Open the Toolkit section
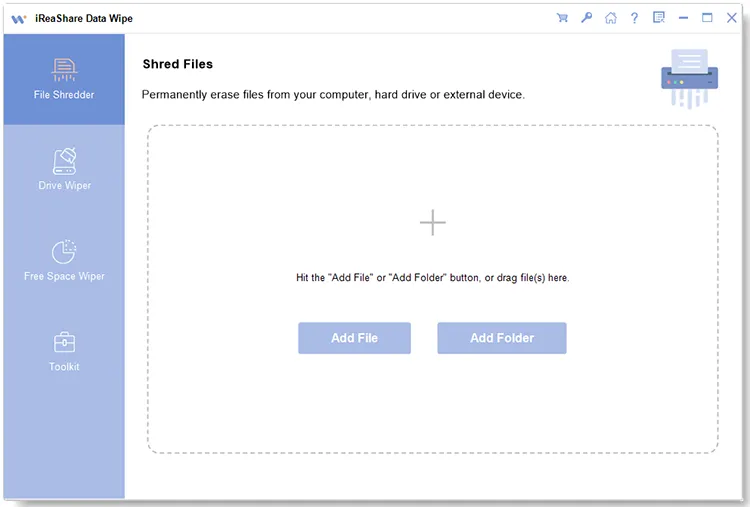The width and height of the screenshot is (750, 507). (64, 351)
